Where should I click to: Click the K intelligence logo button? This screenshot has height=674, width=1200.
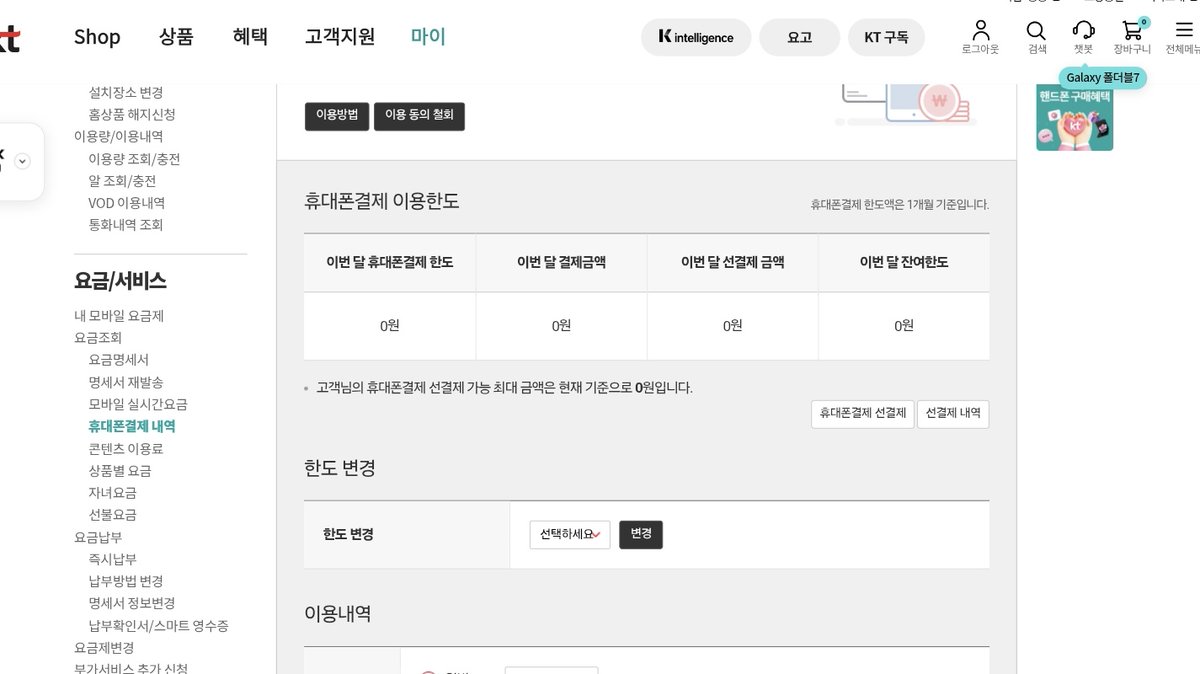coord(696,37)
